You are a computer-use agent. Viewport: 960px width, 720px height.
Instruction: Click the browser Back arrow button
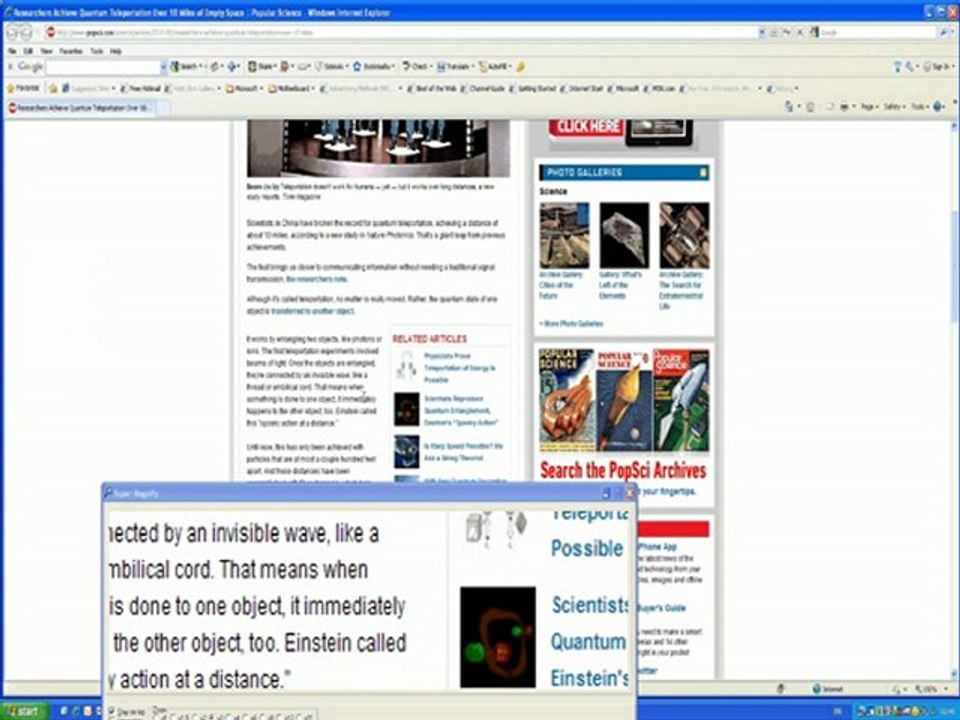13,32
